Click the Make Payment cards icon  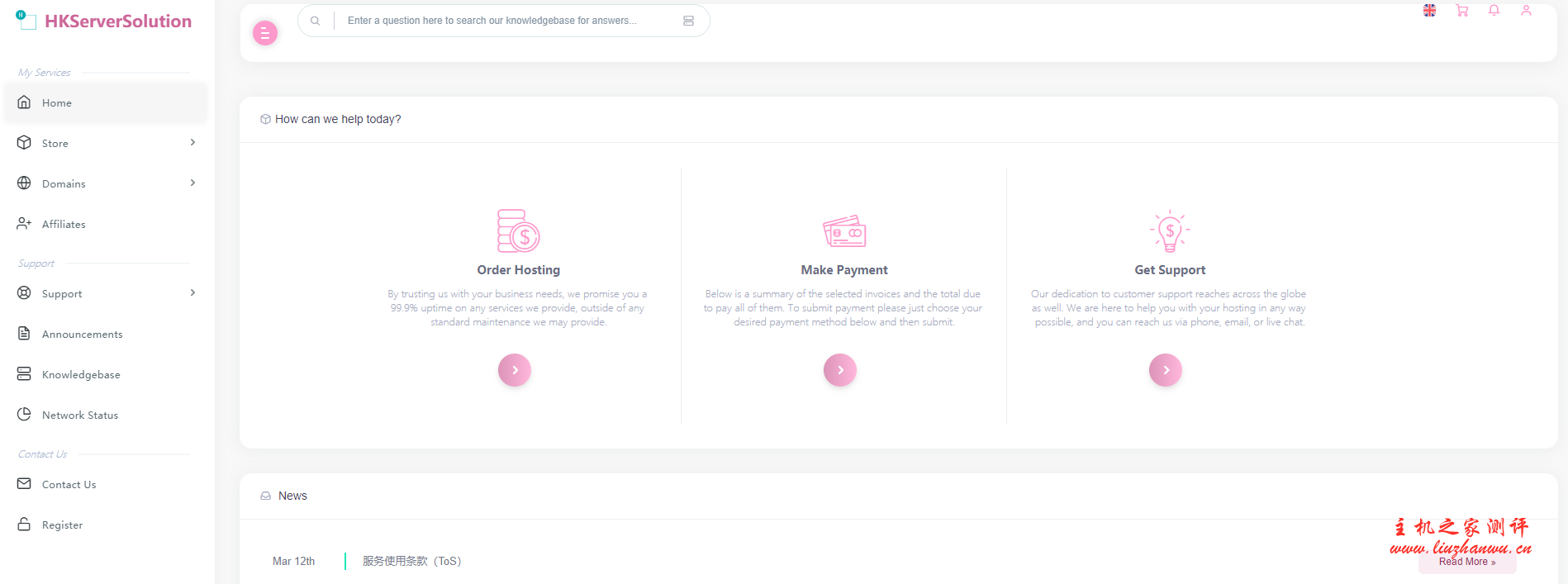pyautogui.click(x=843, y=231)
